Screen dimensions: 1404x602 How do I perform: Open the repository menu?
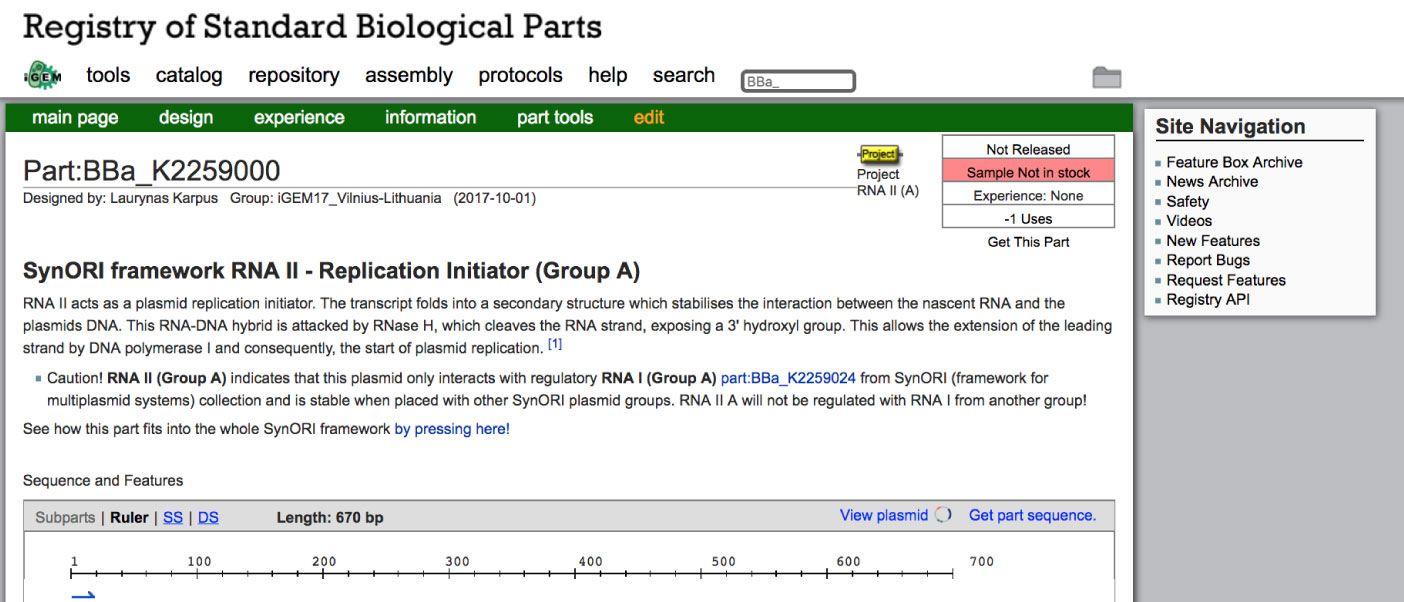(294, 76)
